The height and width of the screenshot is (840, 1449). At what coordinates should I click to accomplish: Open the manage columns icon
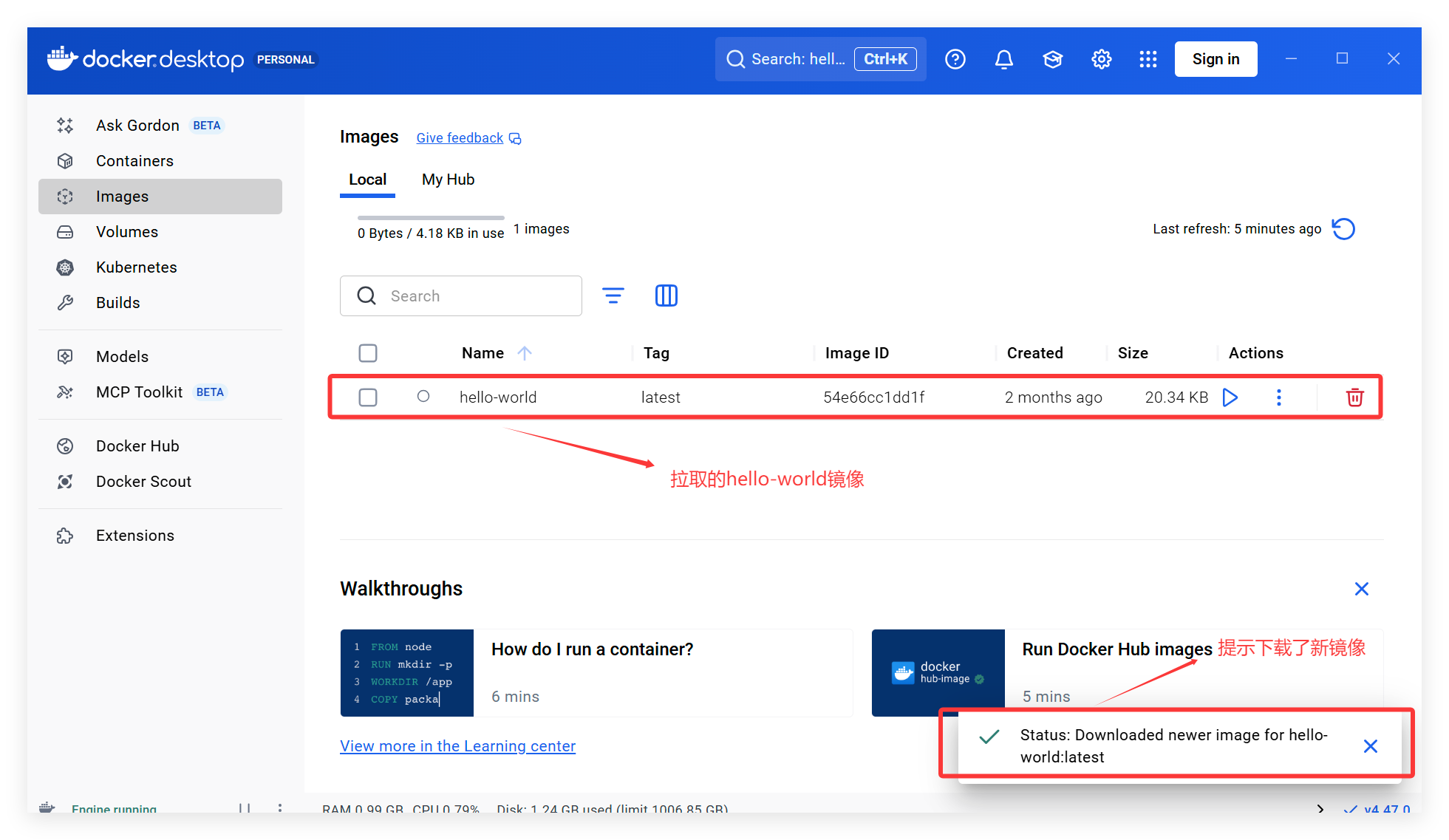(666, 296)
